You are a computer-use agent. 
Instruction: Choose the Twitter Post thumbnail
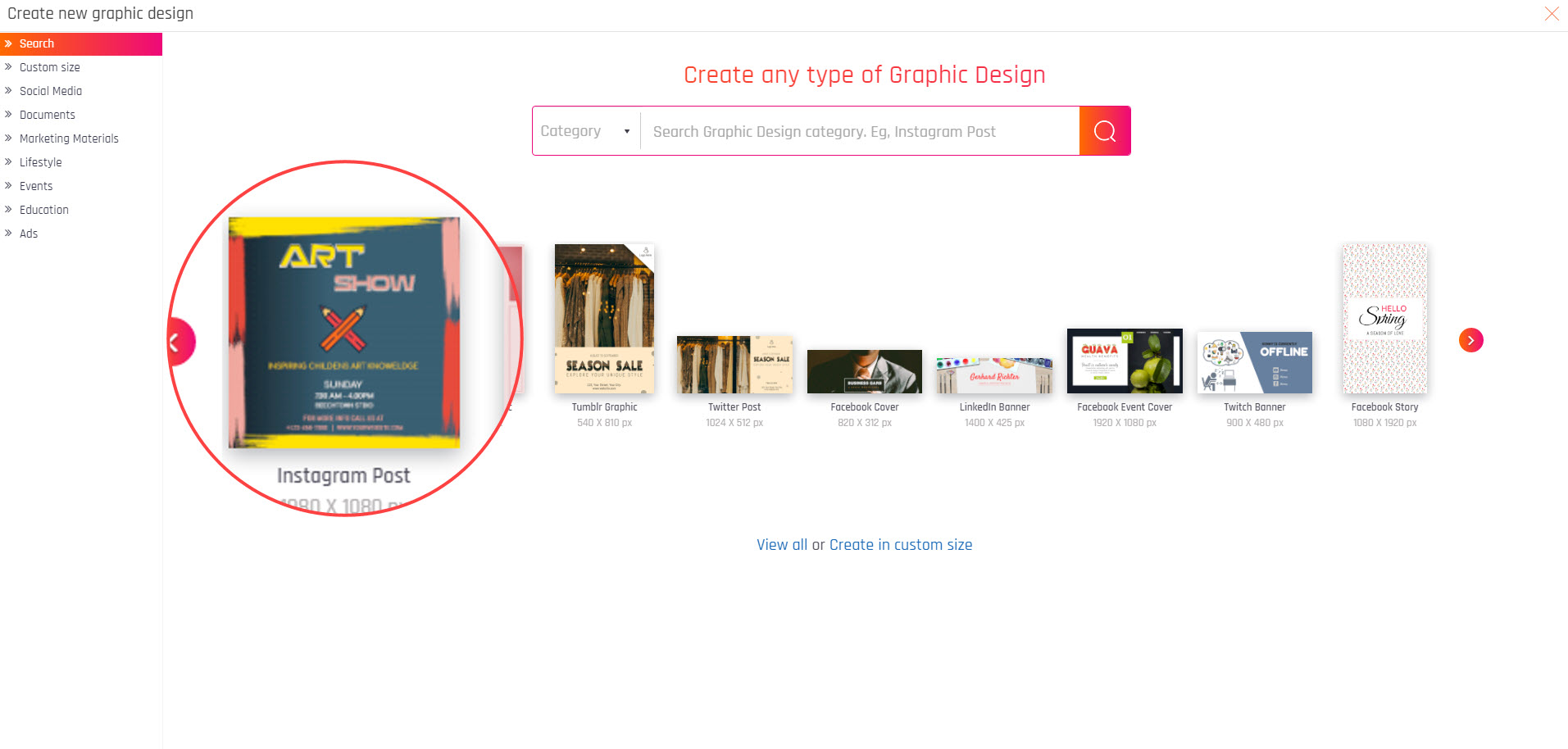click(734, 365)
